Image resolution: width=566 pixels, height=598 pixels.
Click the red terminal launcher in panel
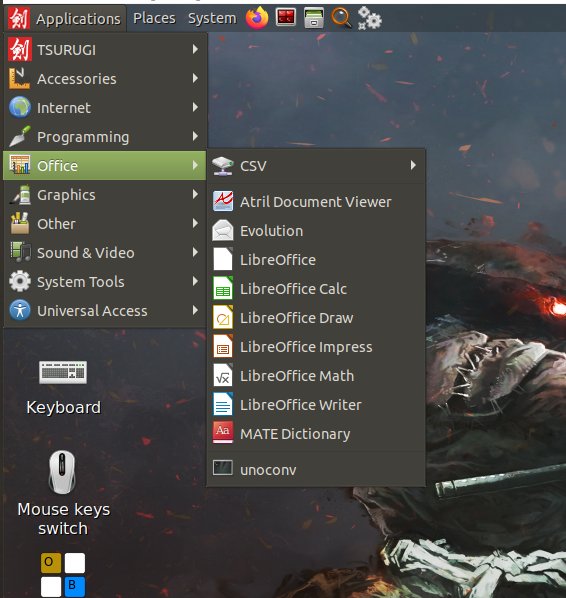click(x=286, y=18)
